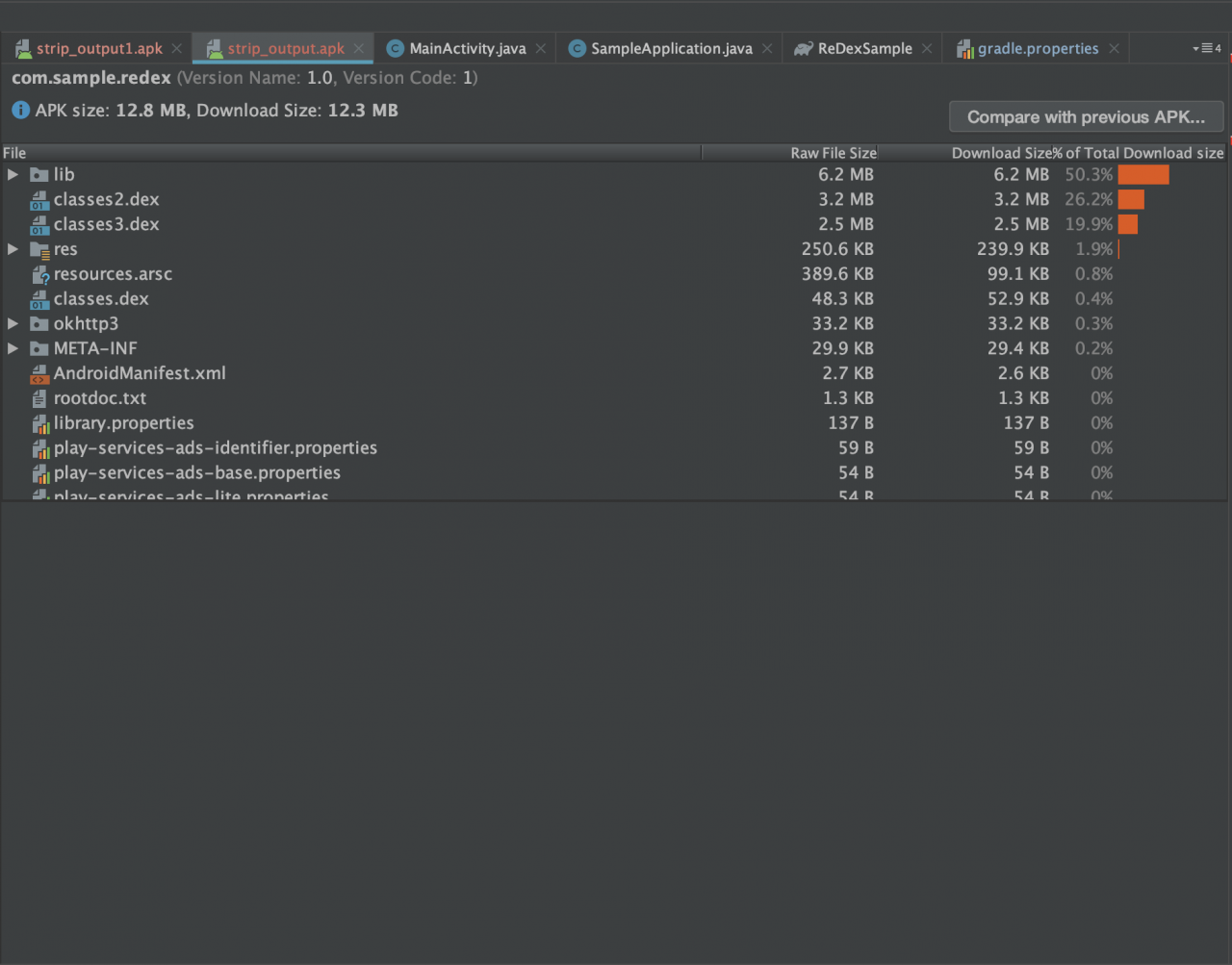The image size is (1232, 965).
Task: Close the strip_output1.apk tab
Action: [x=177, y=48]
